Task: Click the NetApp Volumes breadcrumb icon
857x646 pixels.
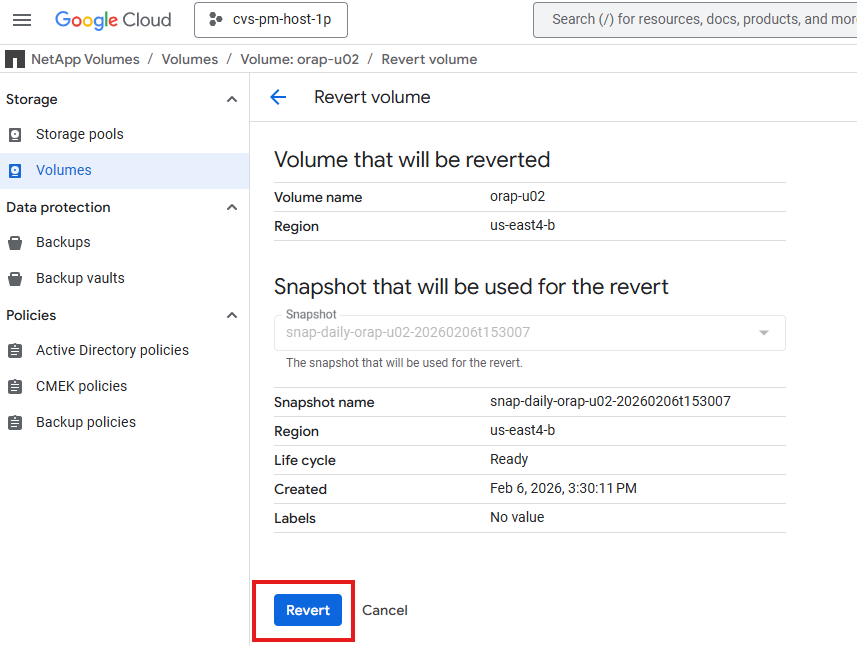Action: tap(14, 59)
